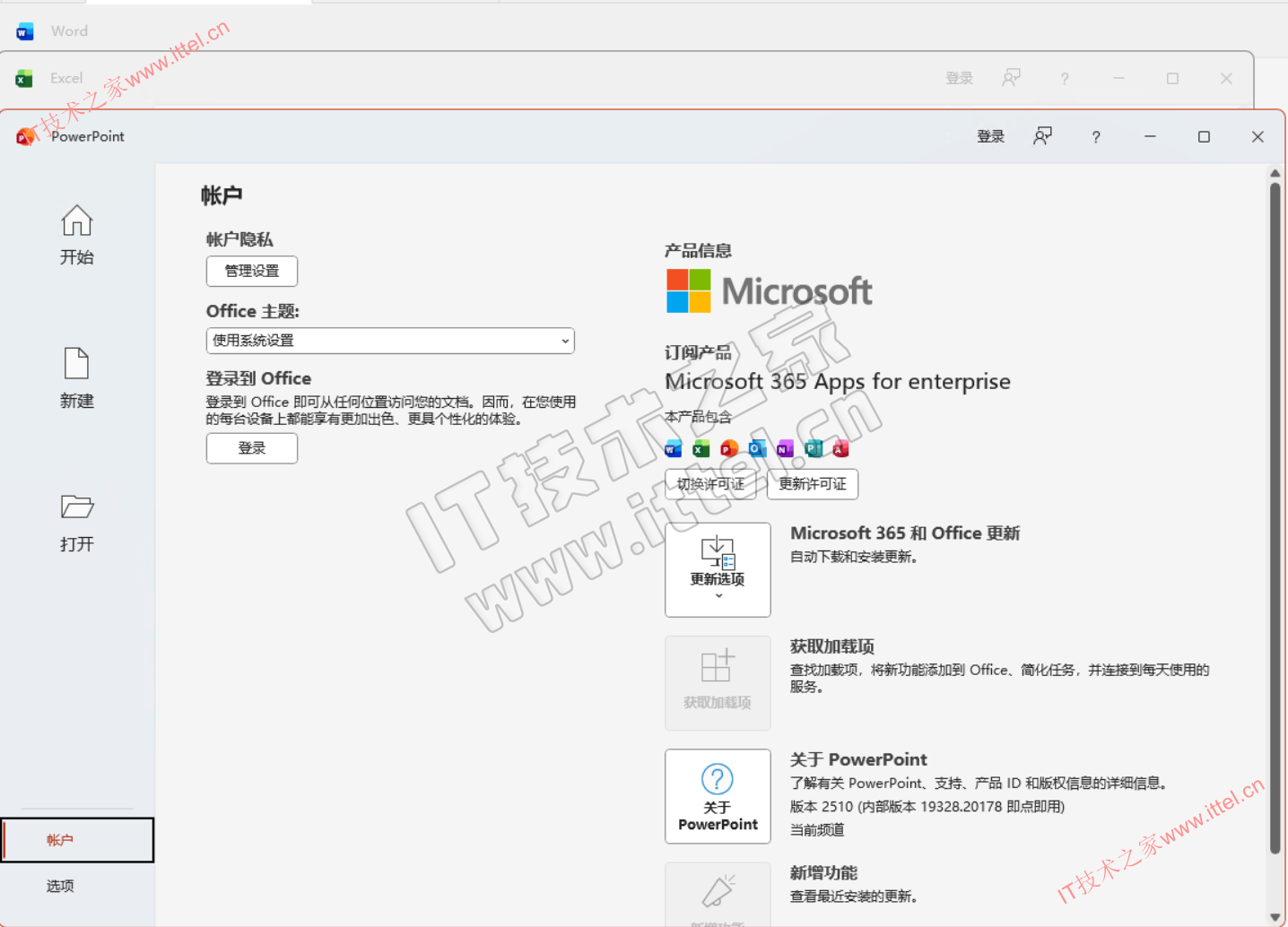Open the Home (开始) page icon
The width and height of the screenshot is (1288, 927).
(76, 221)
